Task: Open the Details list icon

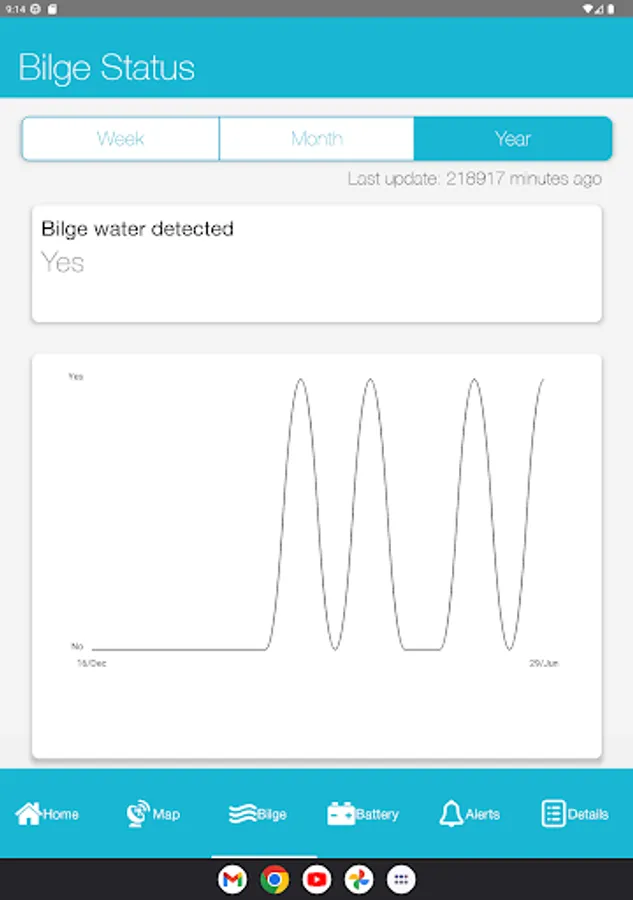Action: [553, 814]
